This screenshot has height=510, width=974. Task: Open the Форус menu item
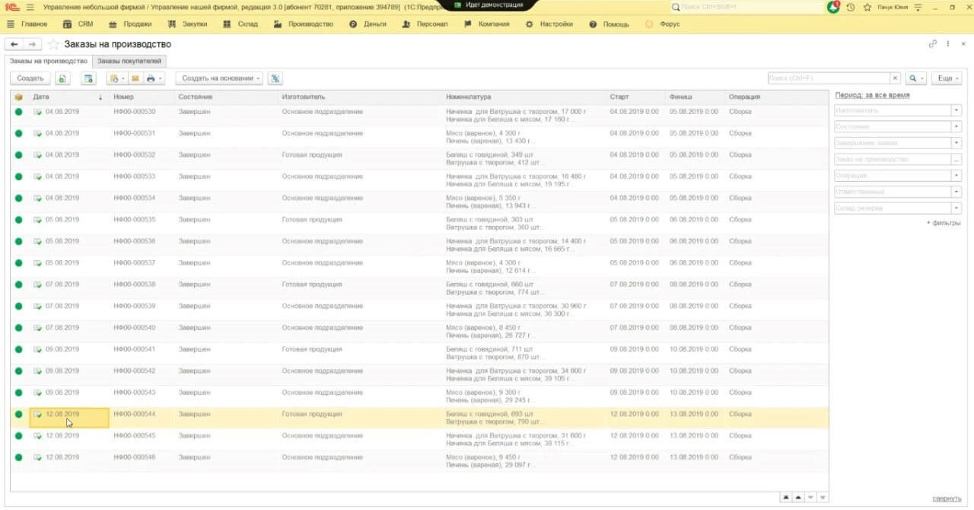point(663,24)
